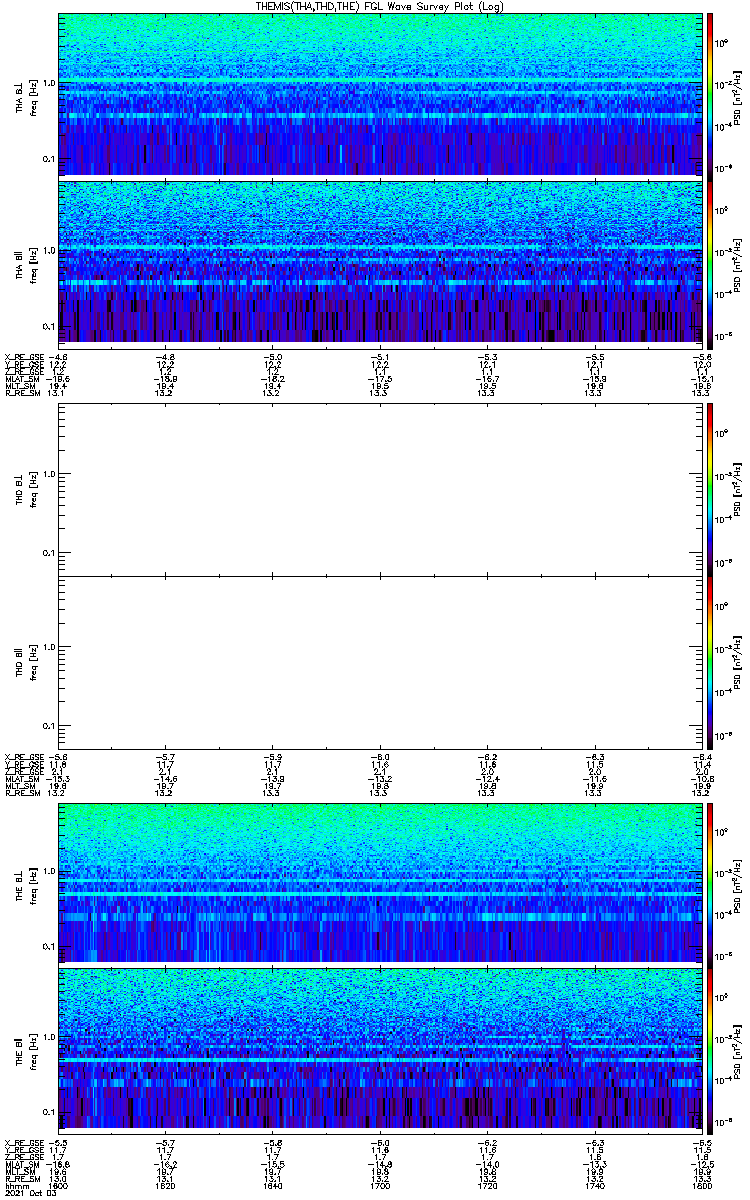Click the '0.1' tick on THE B∥ axis
Image resolution: width=750 pixels, height=1200 pixels.
(x=48, y=1112)
